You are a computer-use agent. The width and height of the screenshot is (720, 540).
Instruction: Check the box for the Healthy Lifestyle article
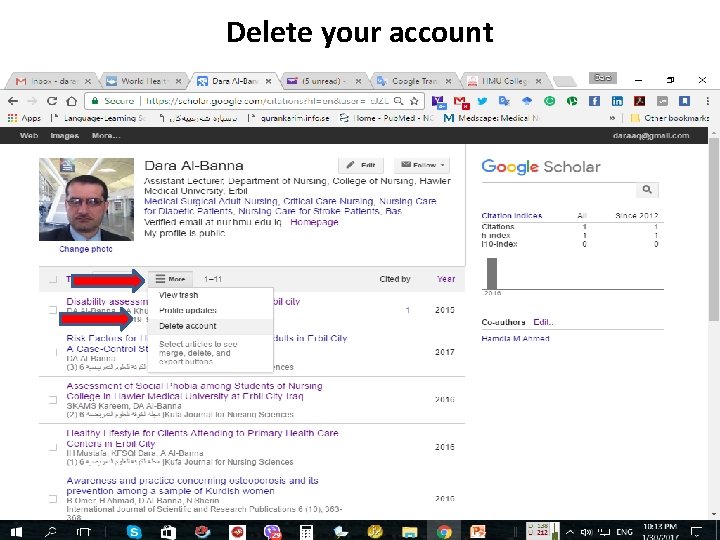(x=53, y=447)
